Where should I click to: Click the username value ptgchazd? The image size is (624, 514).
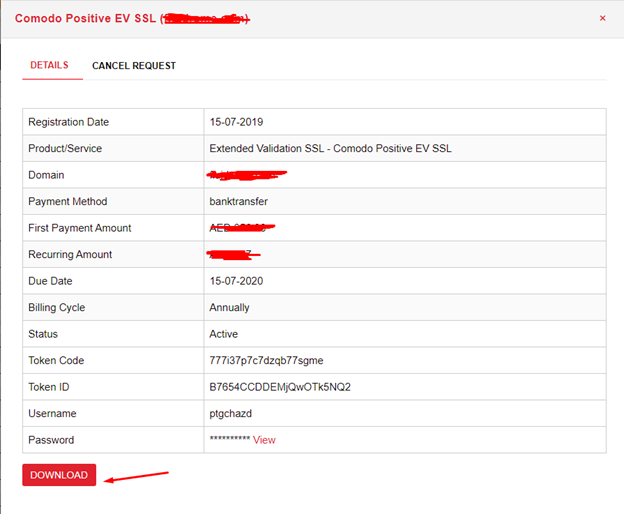pyautogui.click(x=230, y=414)
